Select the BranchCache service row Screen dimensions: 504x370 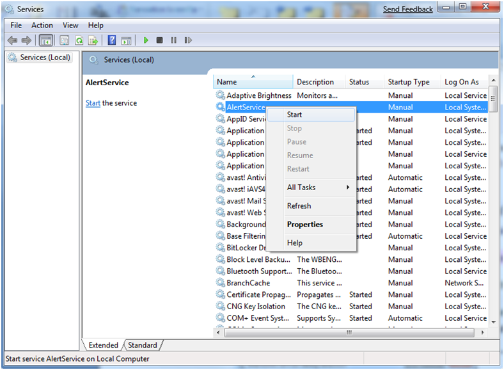click(351, 283)
